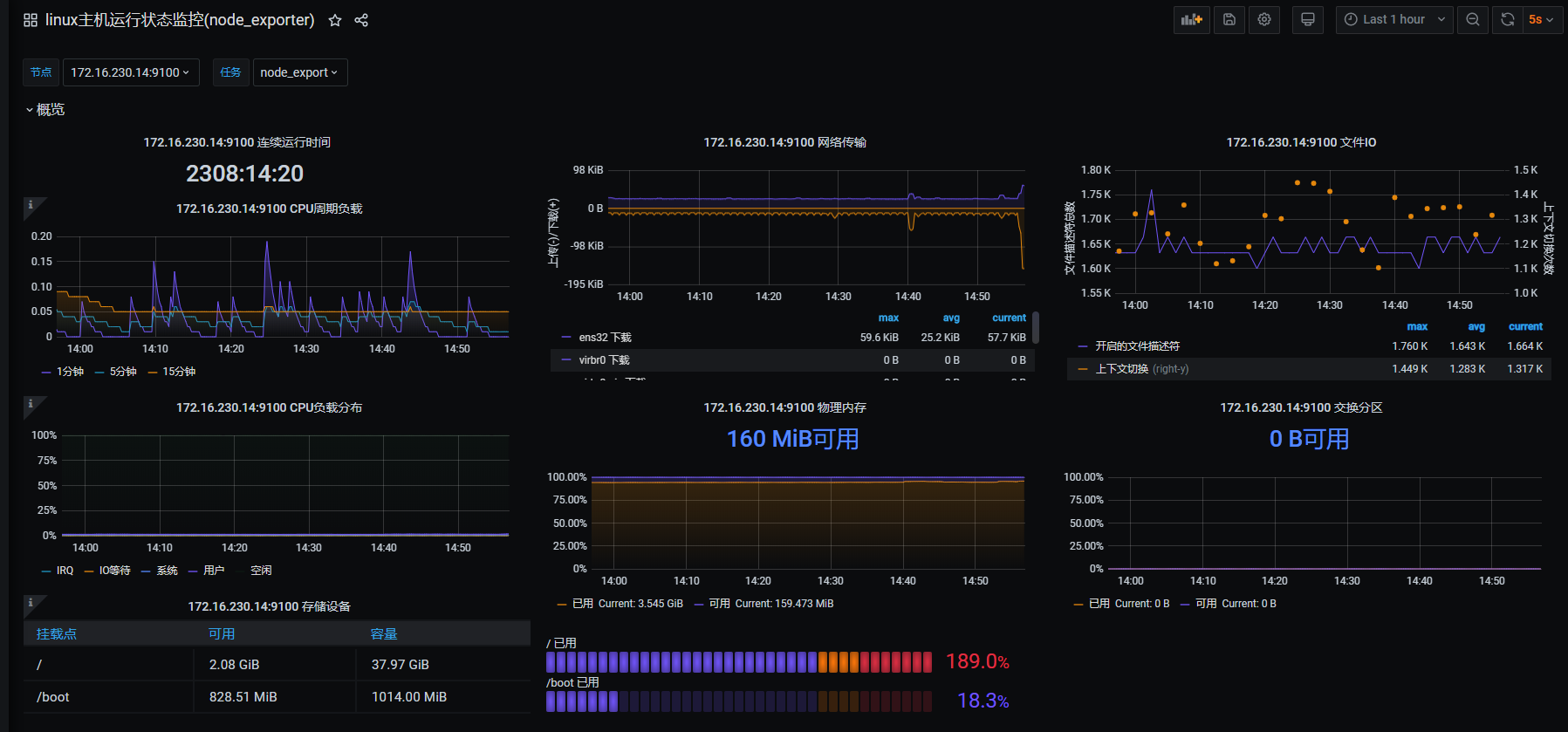This screenshot has height=732, width=1568.
Task: Open dashboard settings gear
Action: click(1264, 19)
